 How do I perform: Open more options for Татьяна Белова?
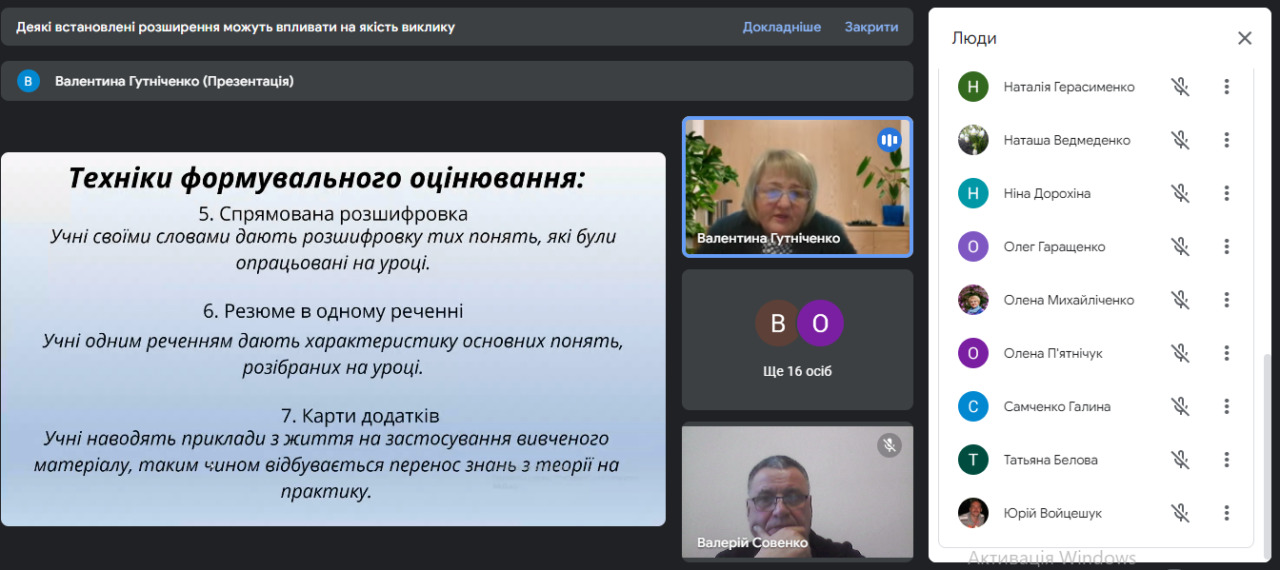pos(1226,460)
